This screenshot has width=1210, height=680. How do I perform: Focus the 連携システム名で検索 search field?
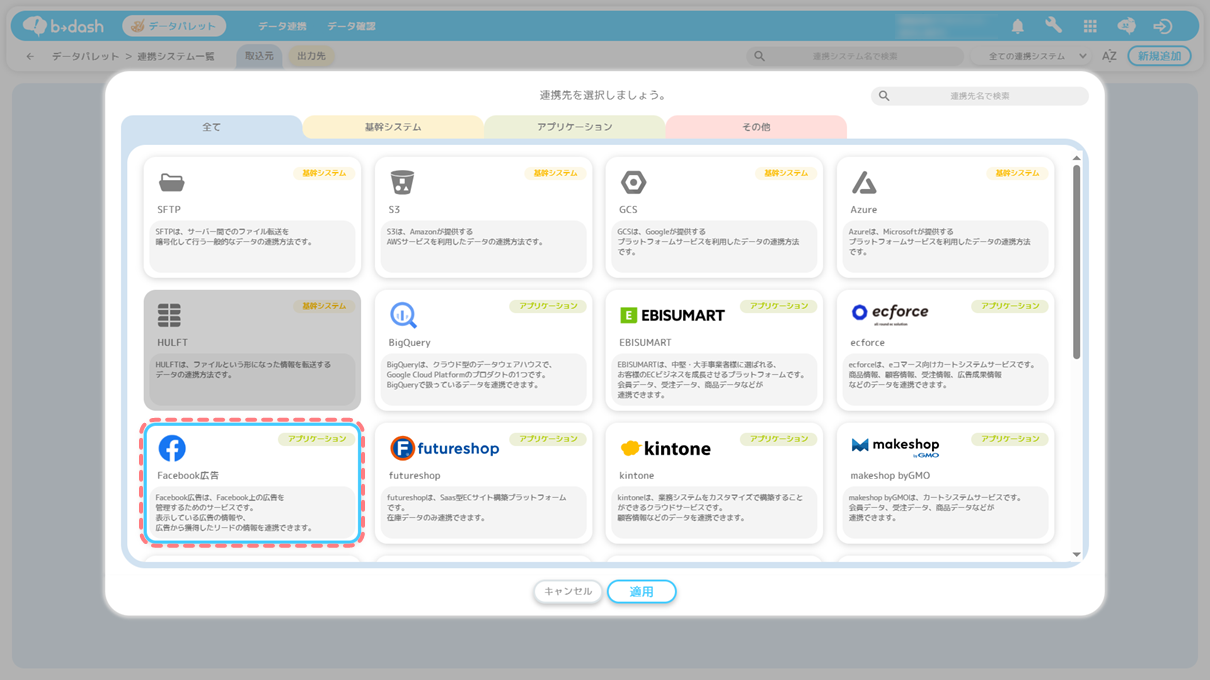855,56
